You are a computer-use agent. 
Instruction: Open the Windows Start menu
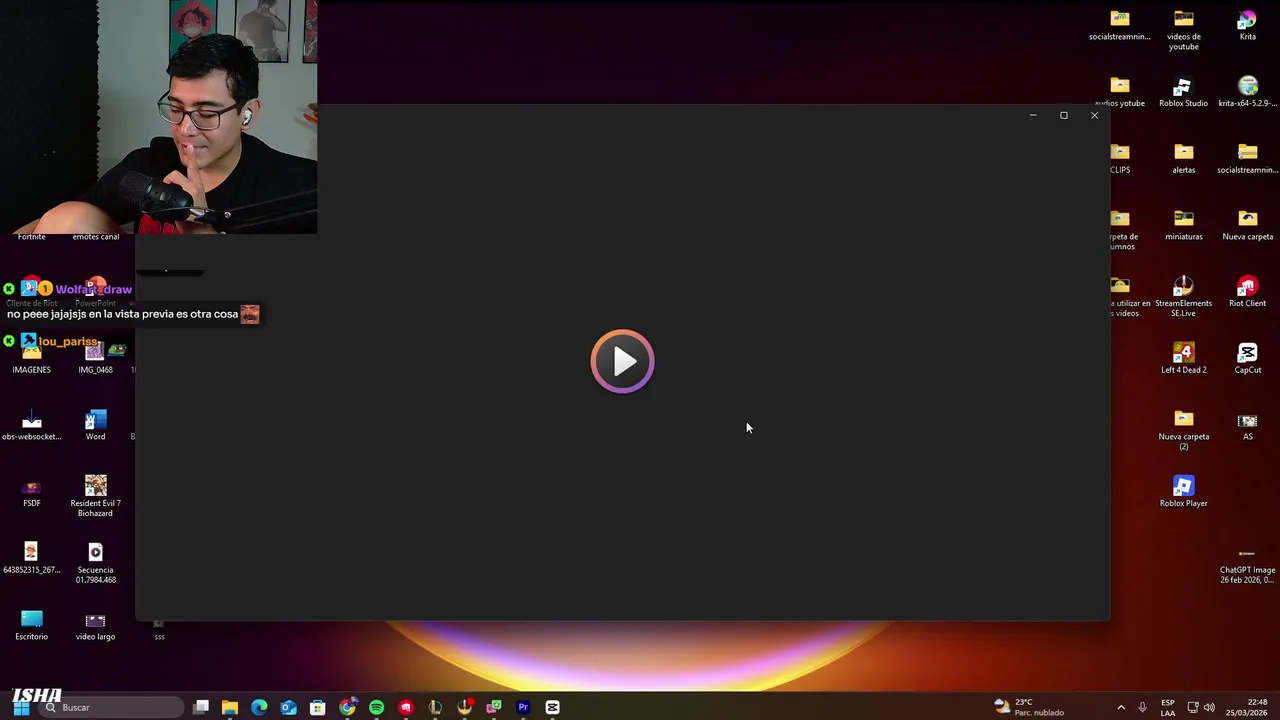(21, 707)
